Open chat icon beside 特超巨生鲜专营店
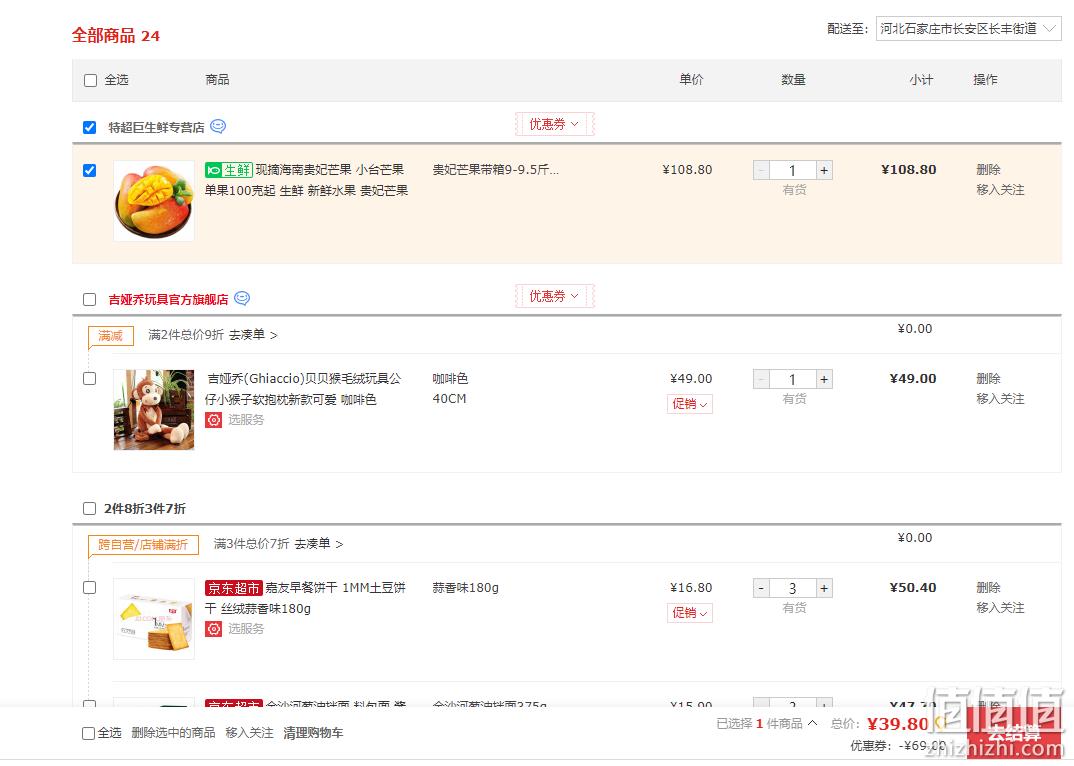1074x766 pixels. 218,127
